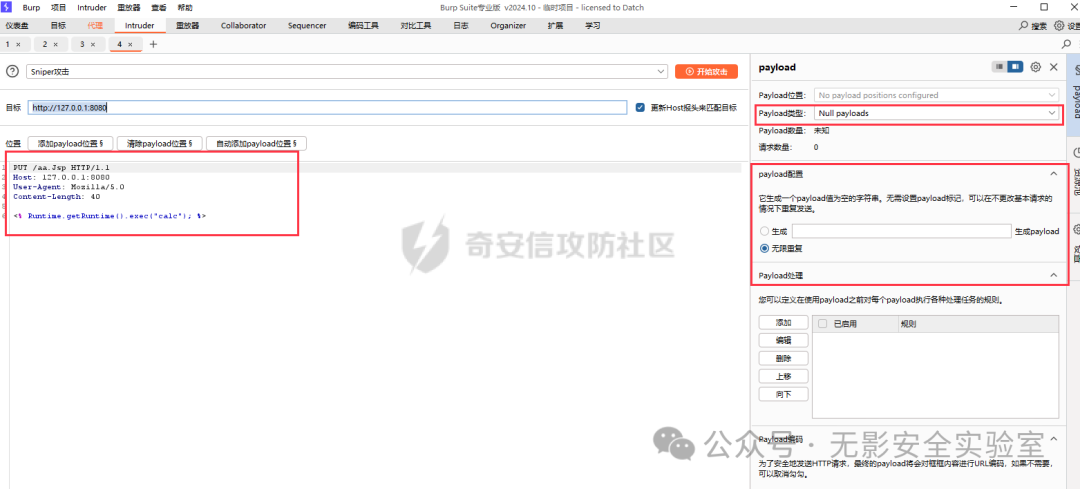
Task: Open the Payload类型 Null payloads dropdown
Action: (x=936, y=113)
